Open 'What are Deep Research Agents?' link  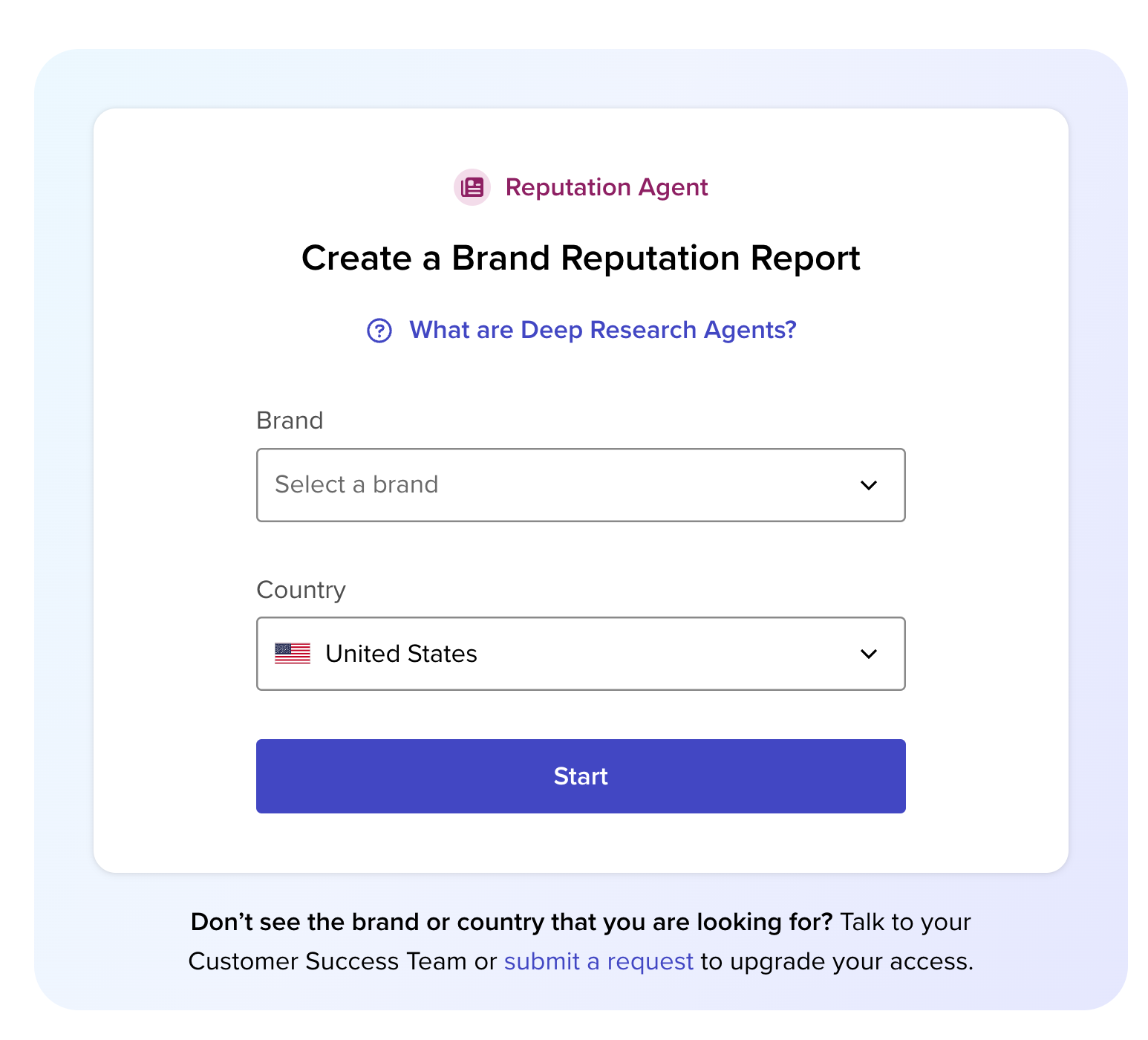[602, 330]
